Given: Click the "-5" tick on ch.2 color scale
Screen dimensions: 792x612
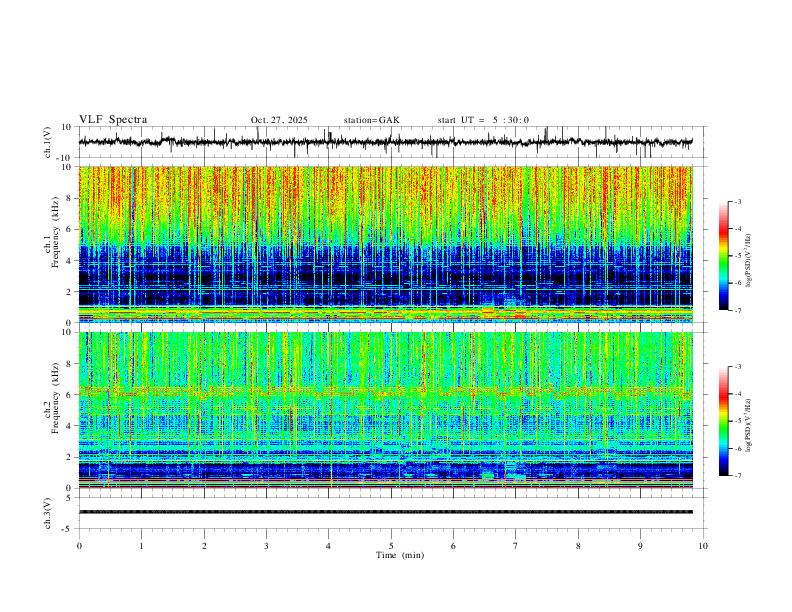Looking at the screenshot, I should point(737,421).
